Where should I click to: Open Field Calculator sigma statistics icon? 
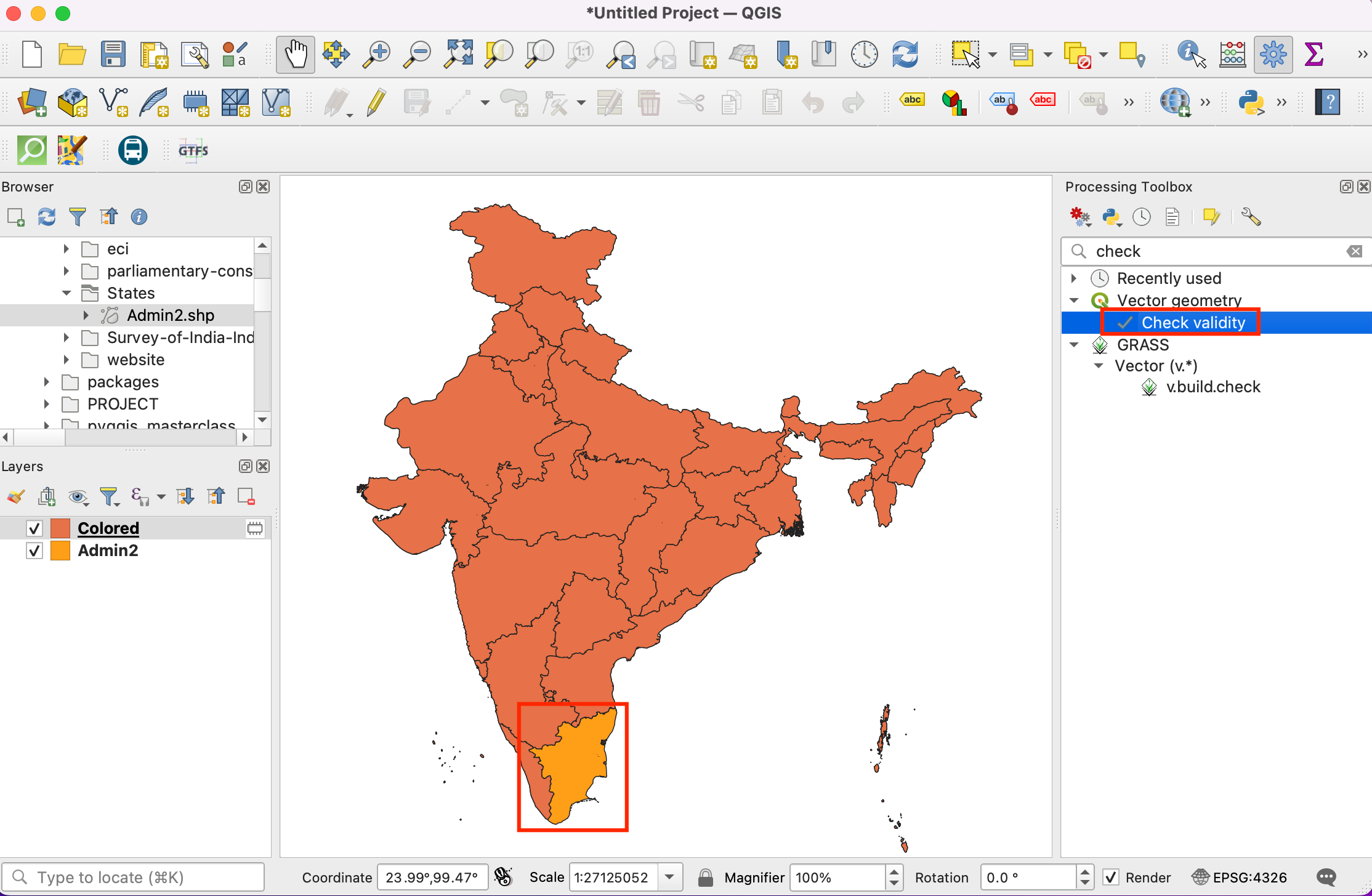[x=1313, y=54]
